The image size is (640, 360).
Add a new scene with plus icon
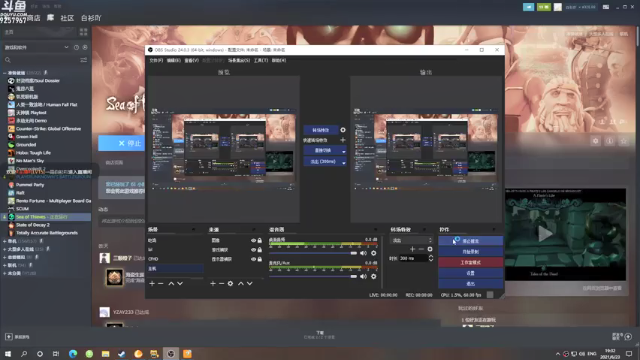point(152,283)
